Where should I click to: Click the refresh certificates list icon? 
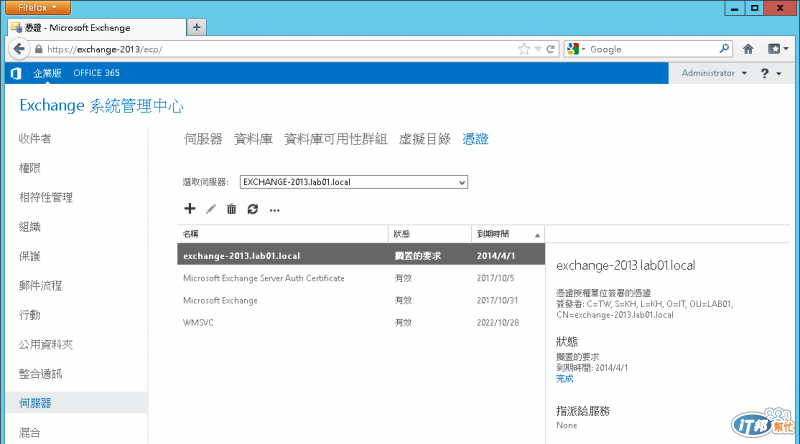coord(253,209)
